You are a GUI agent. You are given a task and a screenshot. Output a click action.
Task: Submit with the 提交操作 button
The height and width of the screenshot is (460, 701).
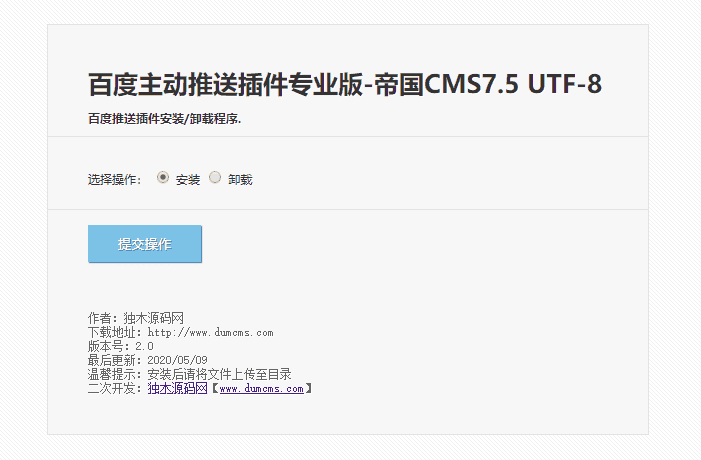[x=145, y=244]
